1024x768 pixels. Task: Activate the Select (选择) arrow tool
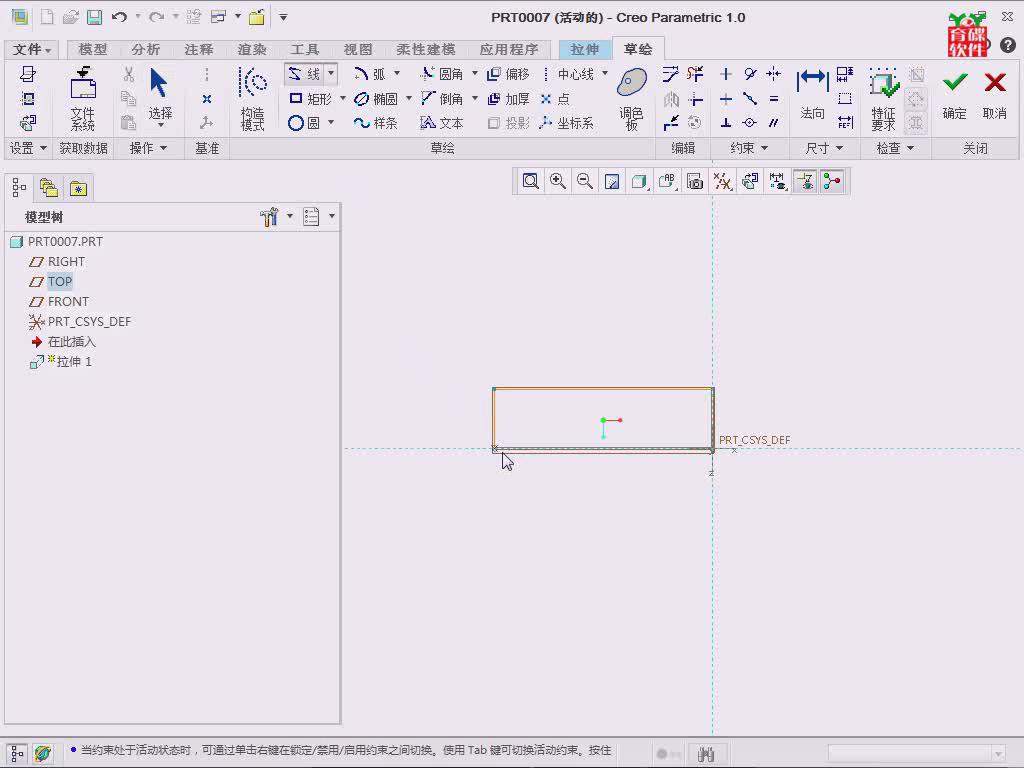coord(160,96)
